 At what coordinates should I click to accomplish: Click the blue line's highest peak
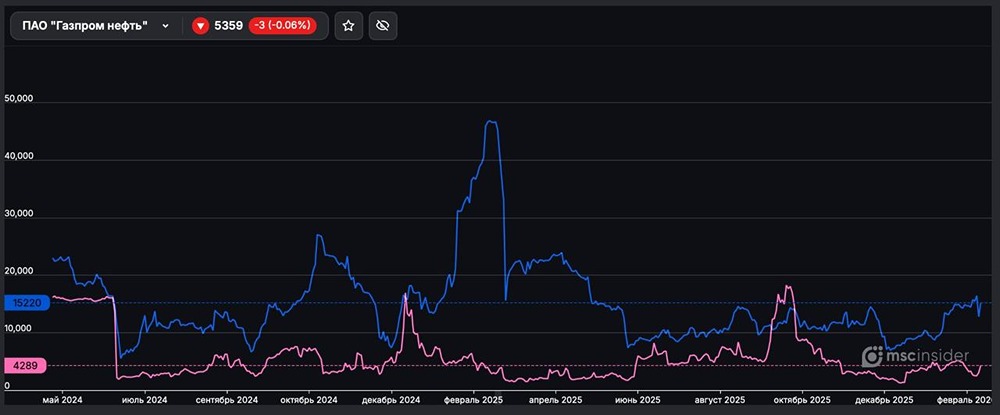click(x=490, y=122)
